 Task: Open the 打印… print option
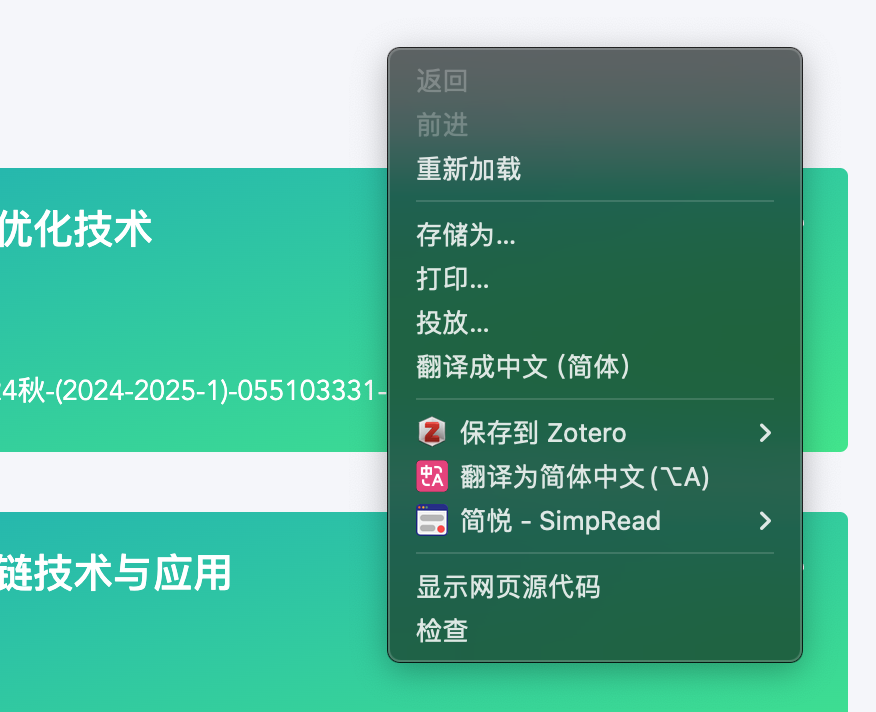click(594, 278)
